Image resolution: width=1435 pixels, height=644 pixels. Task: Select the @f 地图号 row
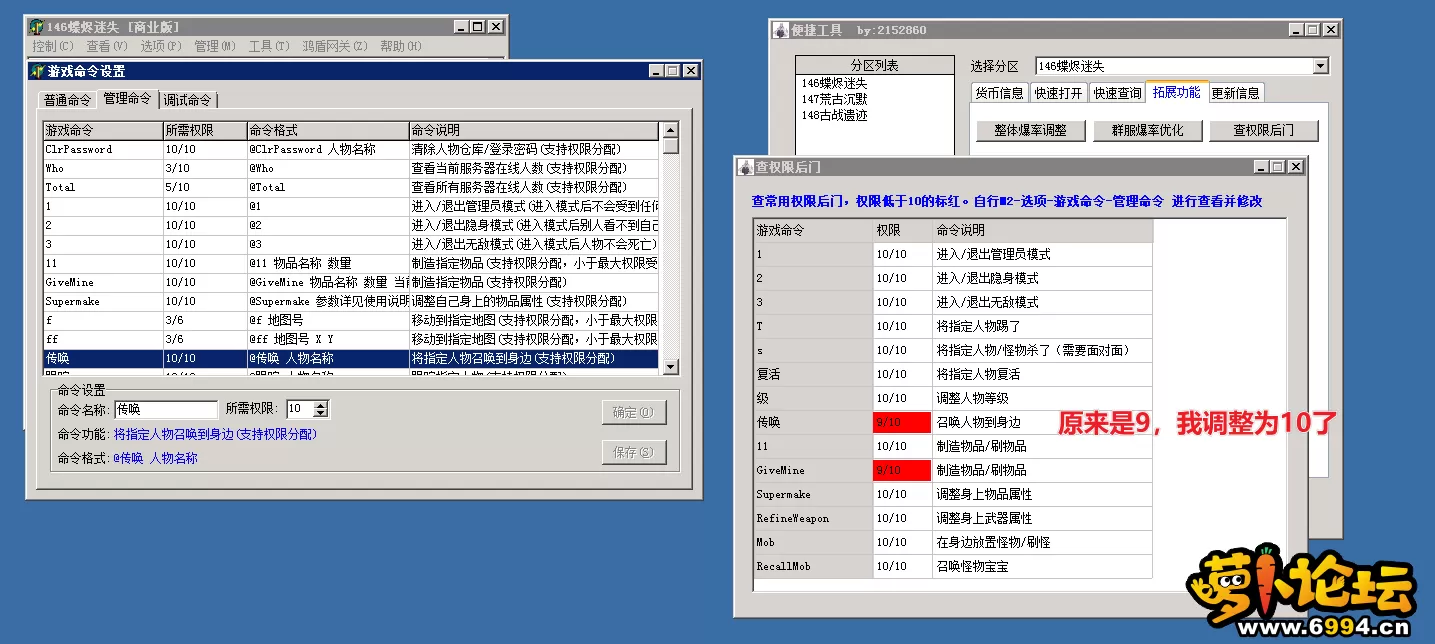(x=351, y=320)
